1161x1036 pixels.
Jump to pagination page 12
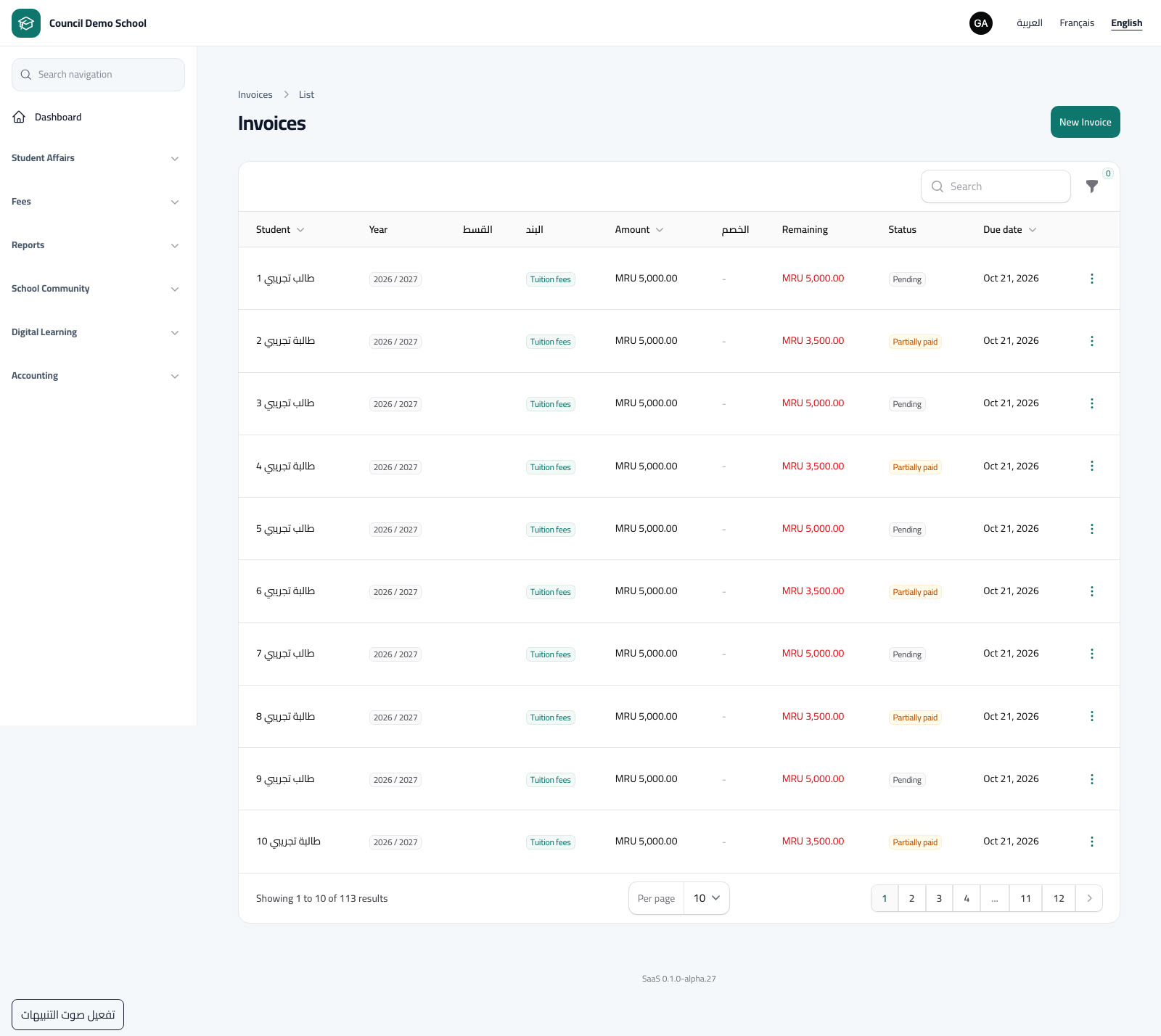tap(1059, 898)
